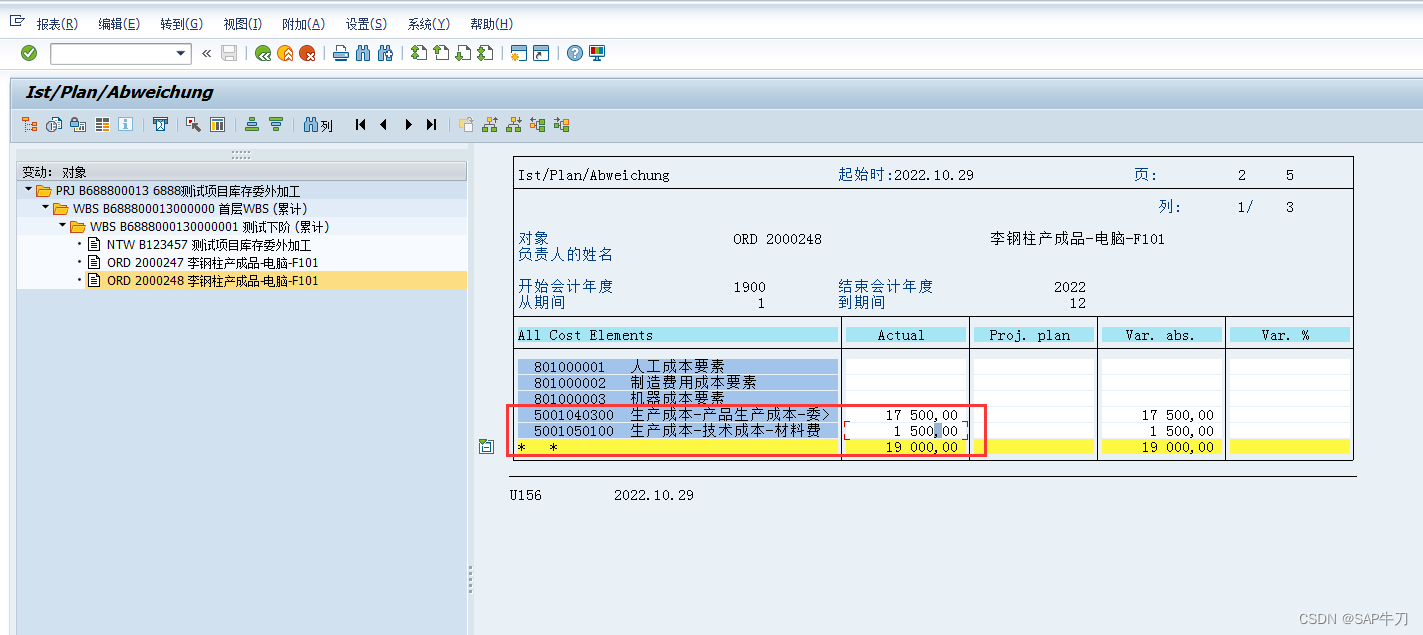Jump to last column arrow
This screenshot has width=1423, height=635.
pyautogui.click(x=432, y=125)
